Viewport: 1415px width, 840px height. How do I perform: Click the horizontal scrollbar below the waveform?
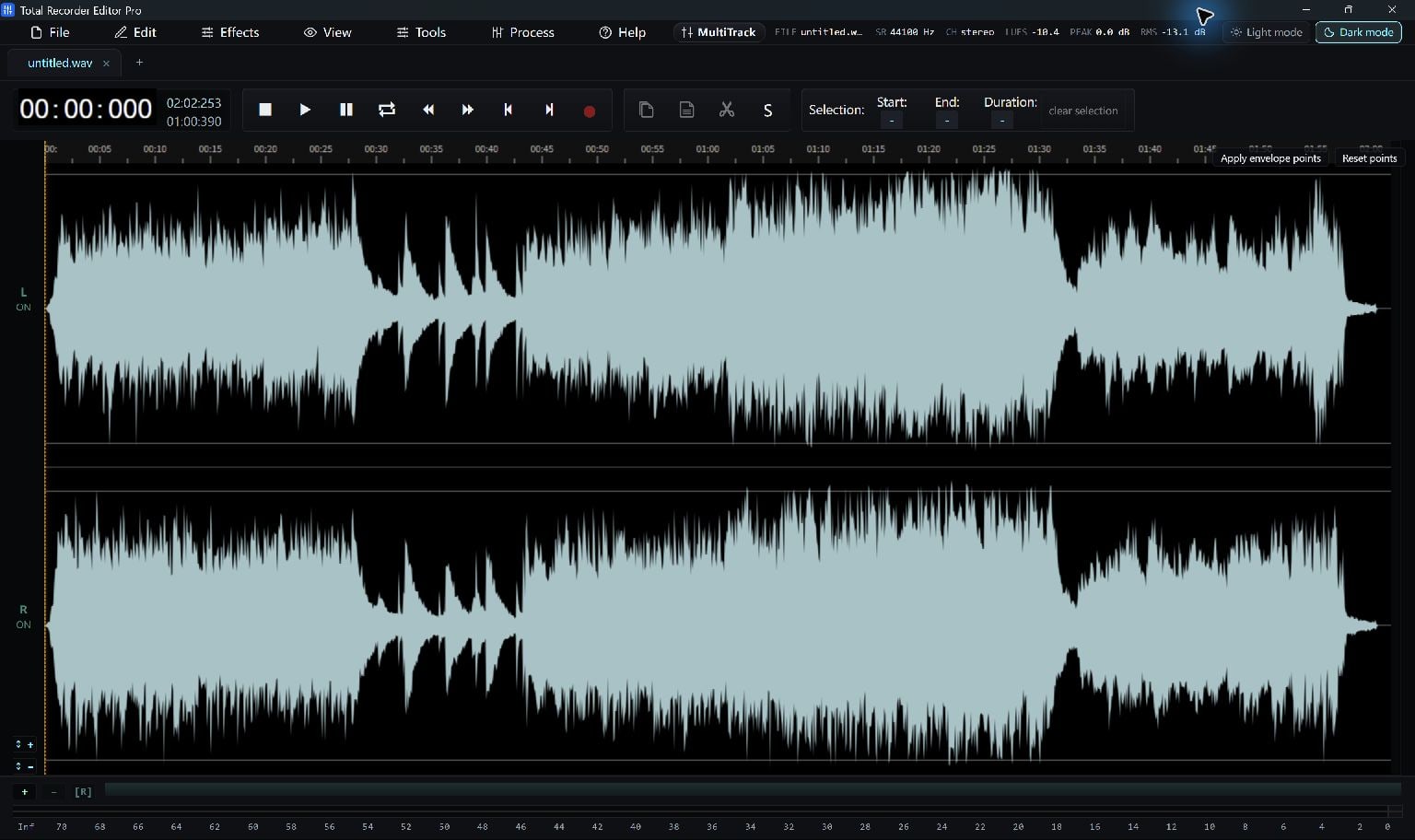point(753,790)
